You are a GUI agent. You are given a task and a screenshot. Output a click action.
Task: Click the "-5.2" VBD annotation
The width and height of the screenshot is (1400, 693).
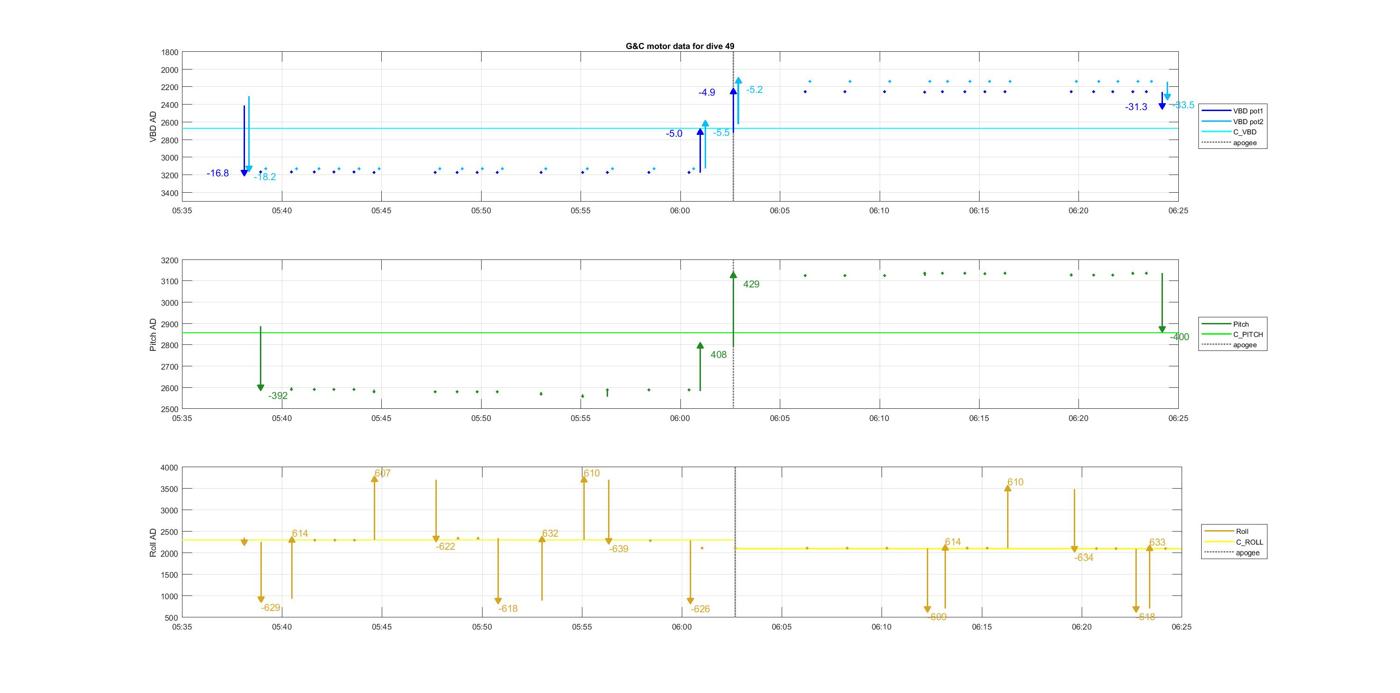754,90
